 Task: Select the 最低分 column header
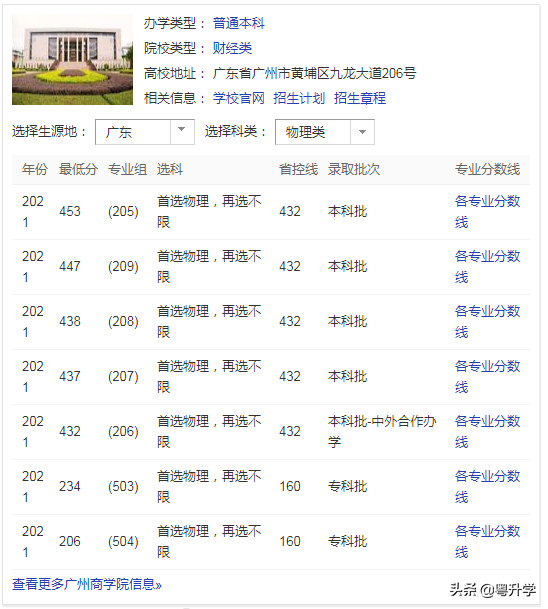tap(78, 169)
